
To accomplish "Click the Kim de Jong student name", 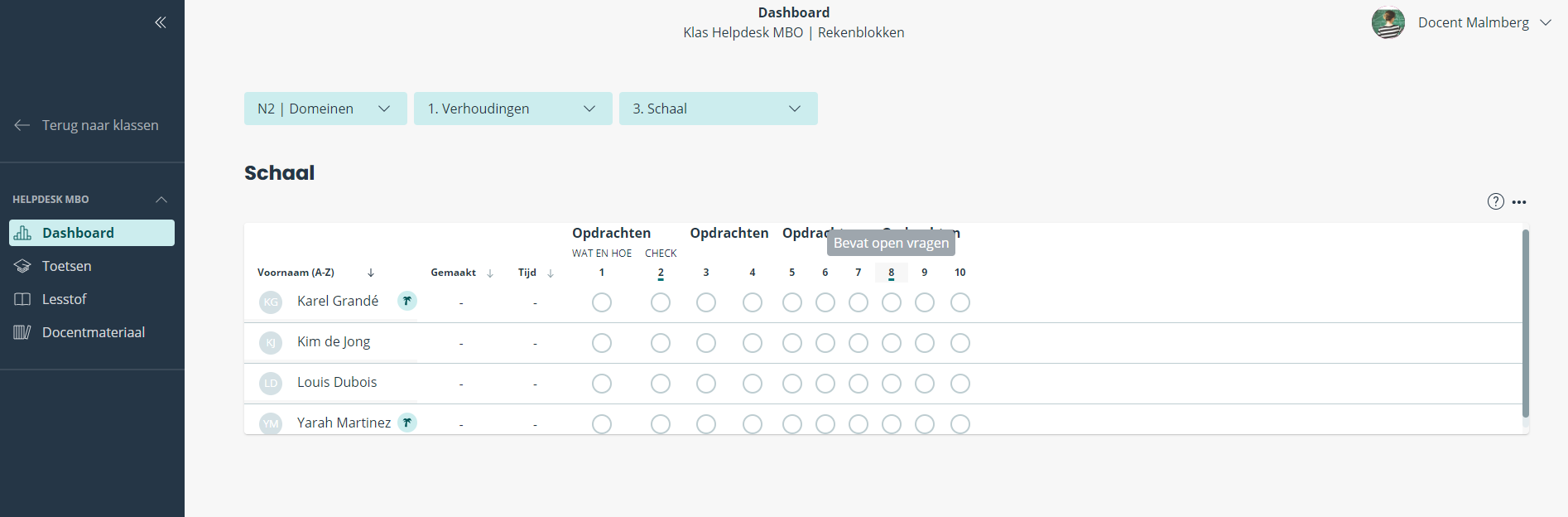I will [334, 341].
